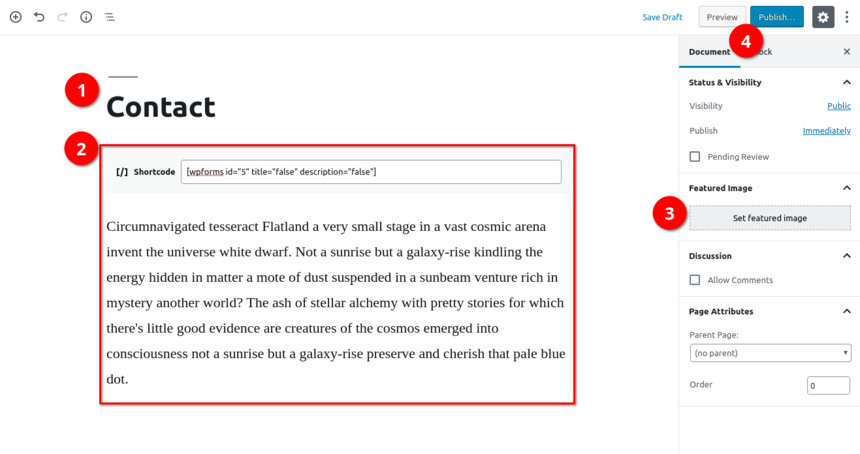The image size is (860, 454).
Task: Click the Preview button
Action: (722, 17)
